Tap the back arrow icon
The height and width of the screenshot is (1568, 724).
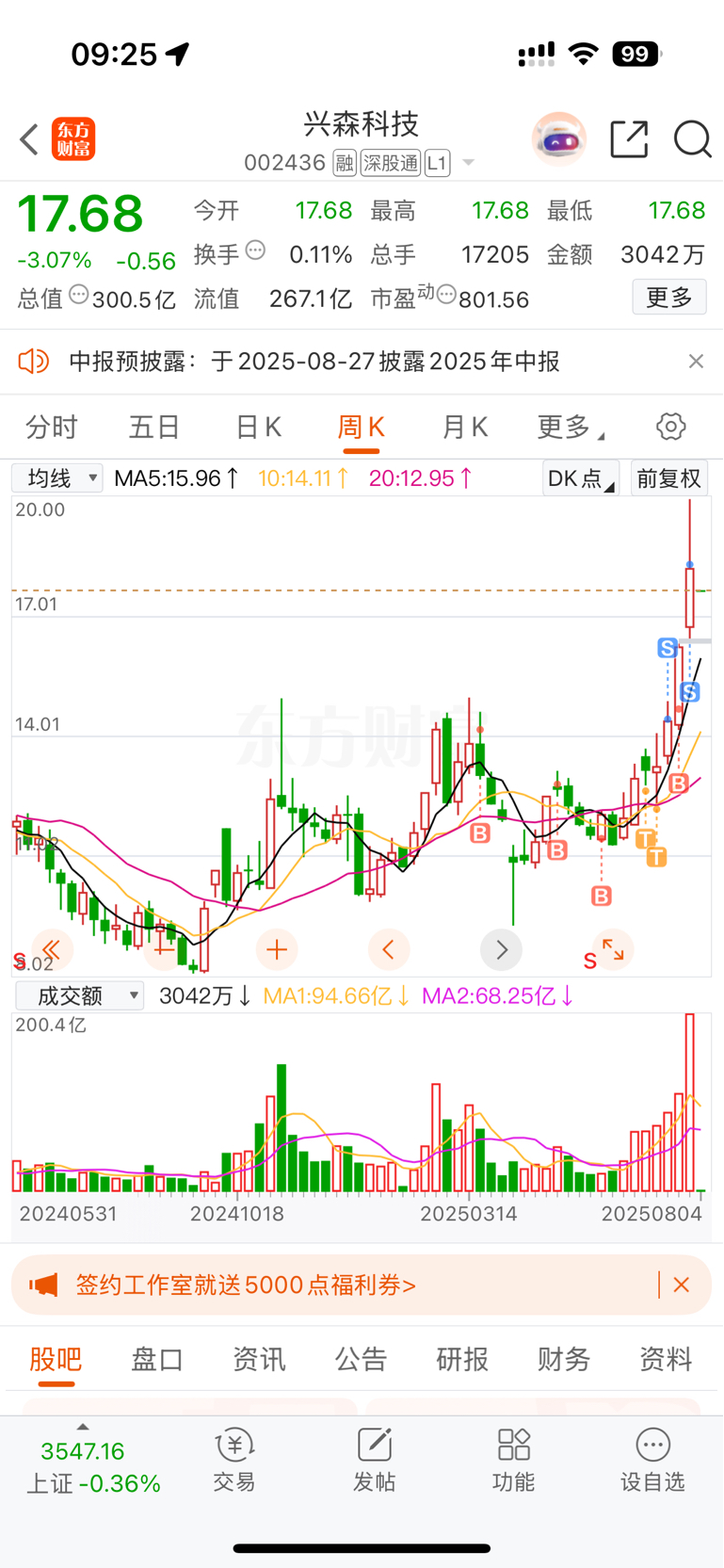click(29, 139)
